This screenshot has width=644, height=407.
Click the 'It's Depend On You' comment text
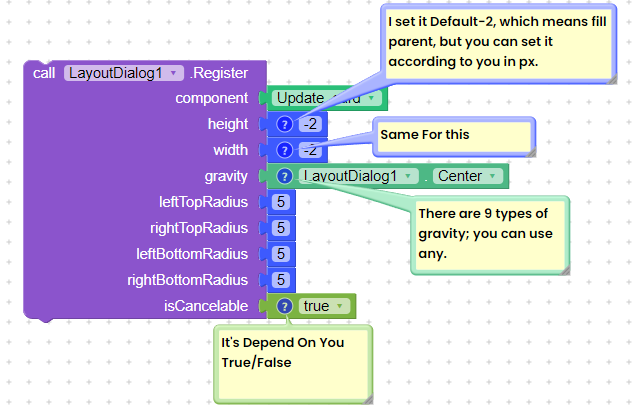pyautogui.click(x=283, y=352)
